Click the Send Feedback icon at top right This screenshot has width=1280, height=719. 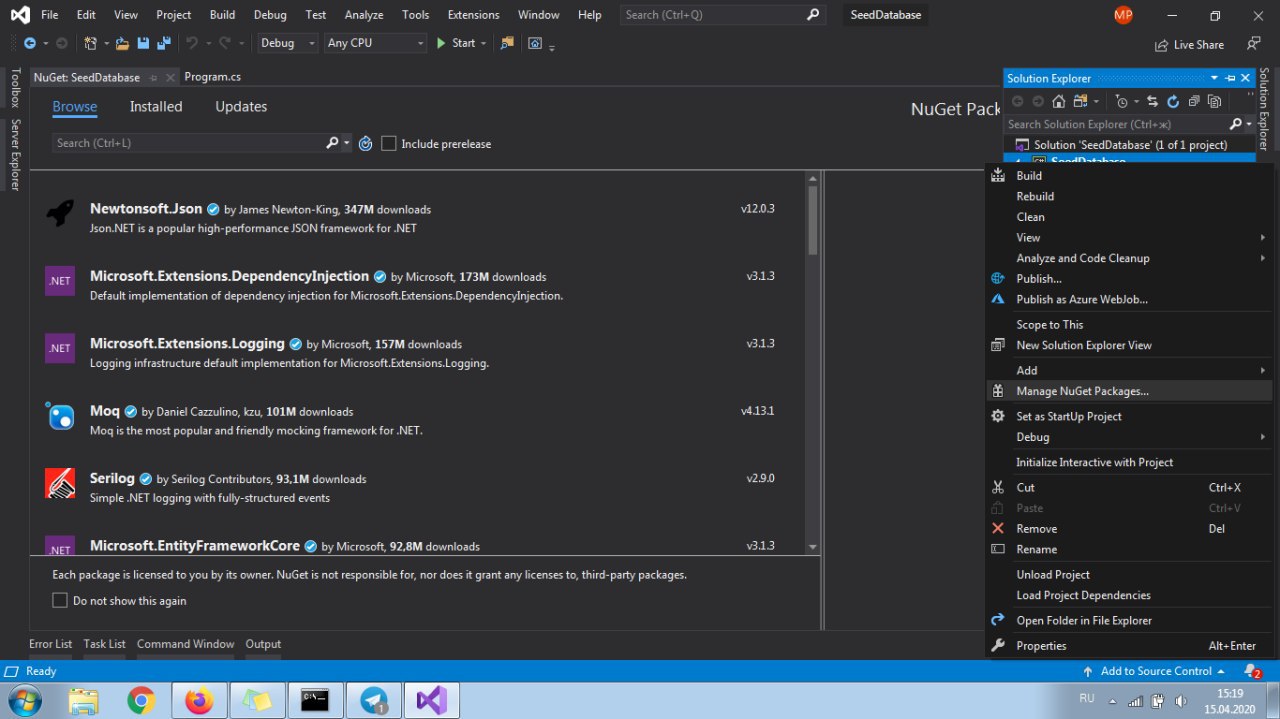click(x=1254, y=44)
